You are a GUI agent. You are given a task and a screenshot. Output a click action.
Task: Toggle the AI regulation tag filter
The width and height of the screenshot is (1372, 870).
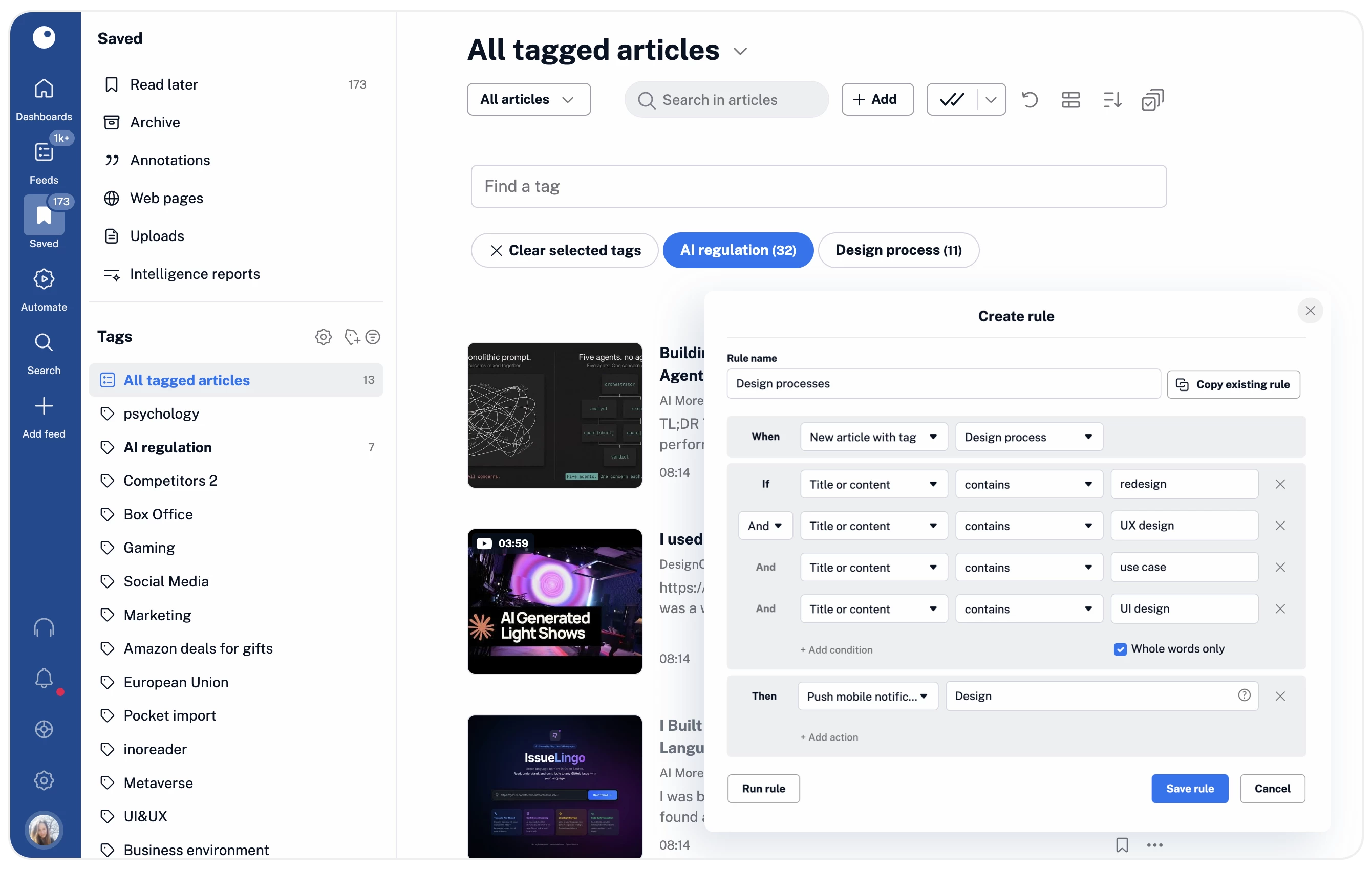click(738, 250)
